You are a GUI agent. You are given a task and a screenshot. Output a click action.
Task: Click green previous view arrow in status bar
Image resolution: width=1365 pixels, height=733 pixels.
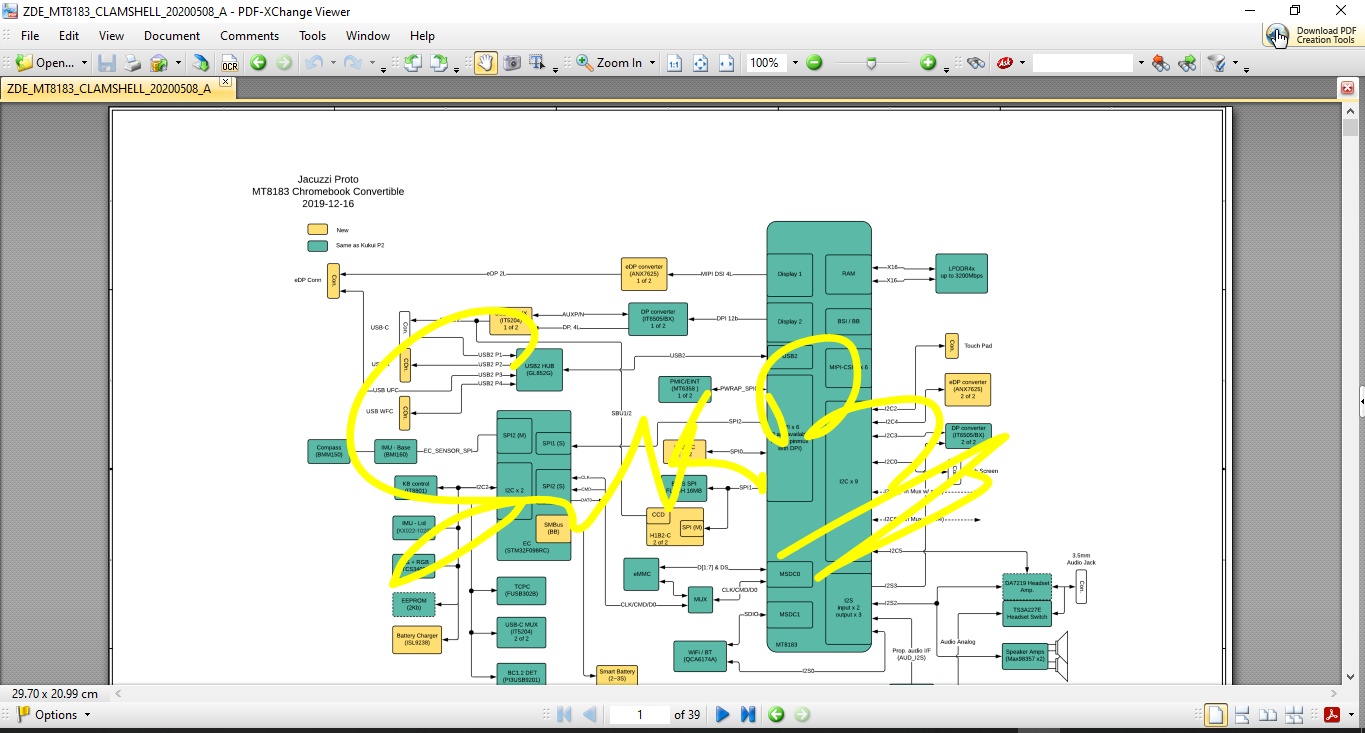point(776,715)
